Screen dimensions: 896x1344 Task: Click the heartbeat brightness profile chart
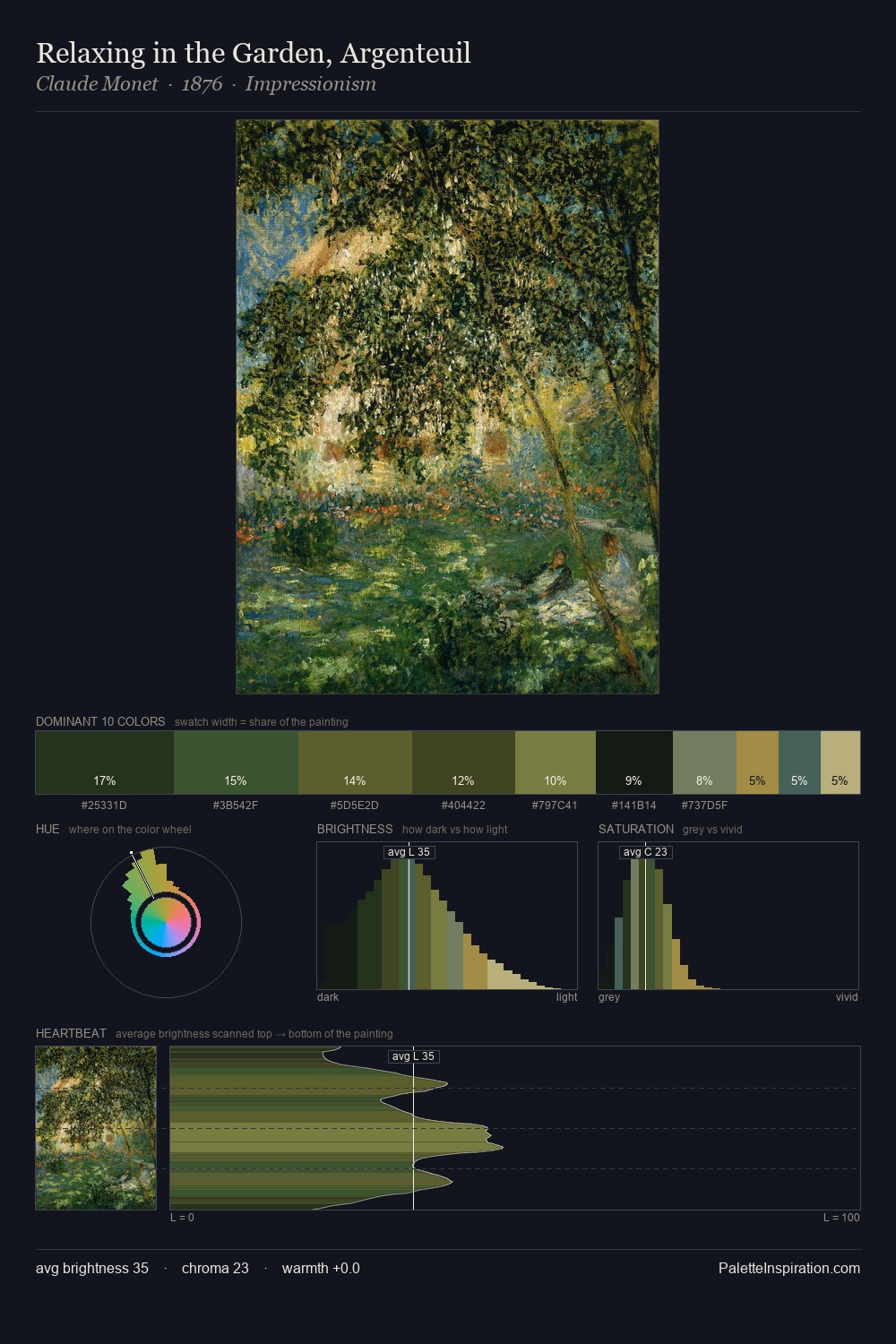[515, 1128]
